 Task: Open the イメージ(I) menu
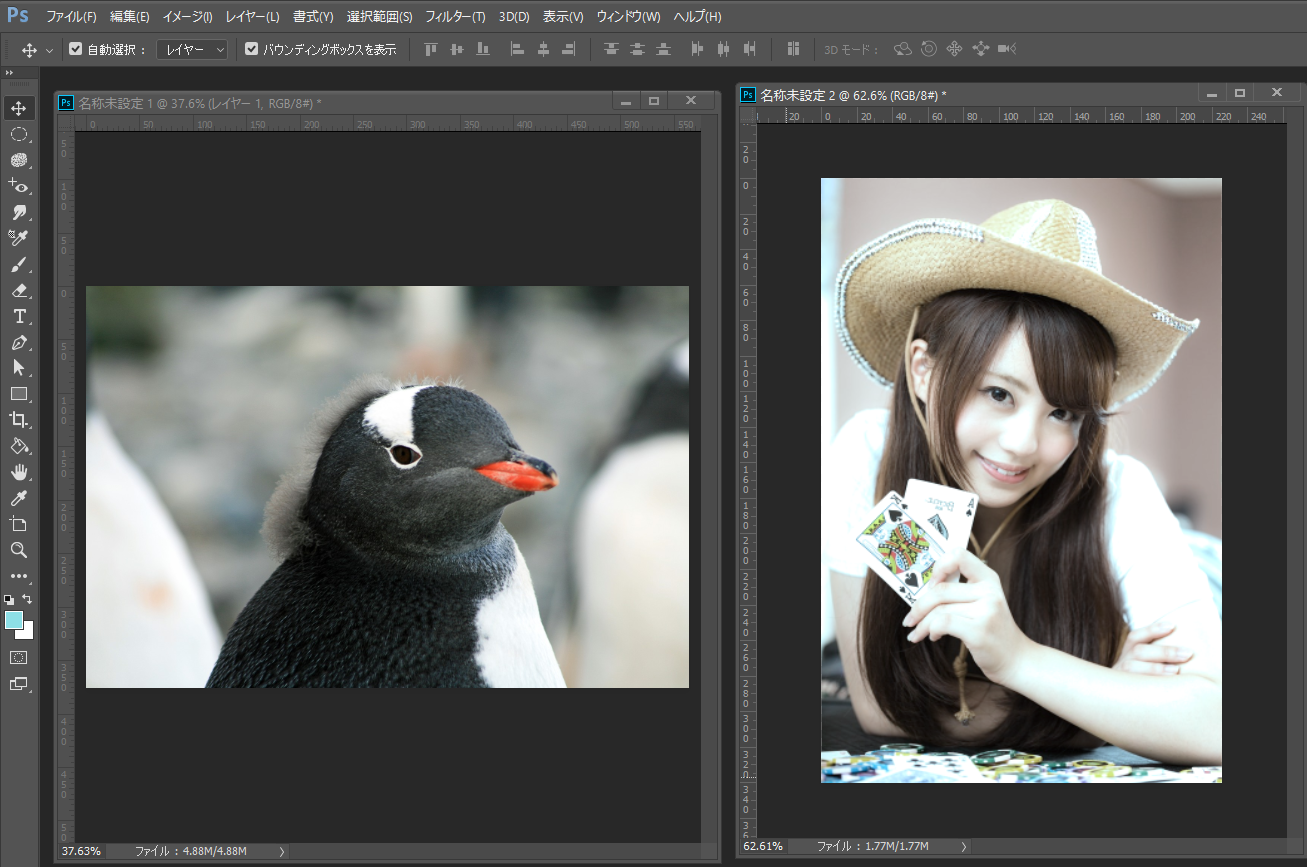click(188, 17)
